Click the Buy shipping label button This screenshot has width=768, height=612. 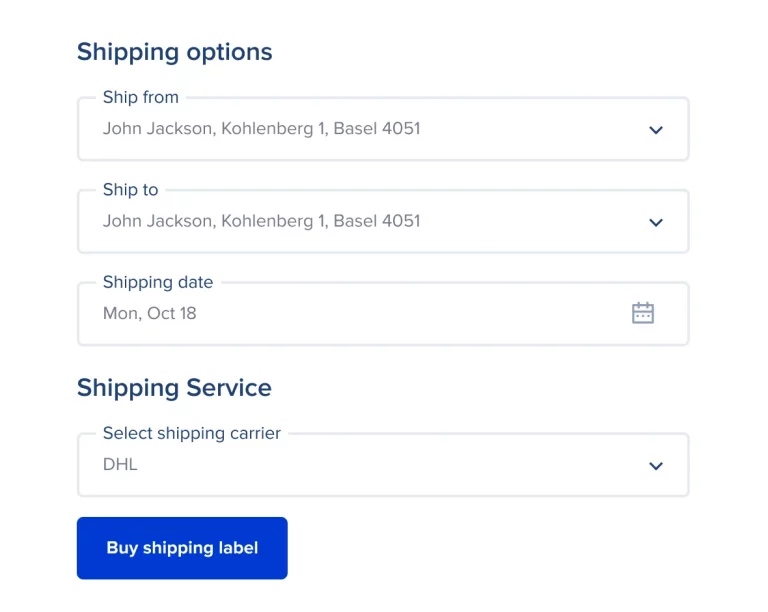tap(182, 548)
